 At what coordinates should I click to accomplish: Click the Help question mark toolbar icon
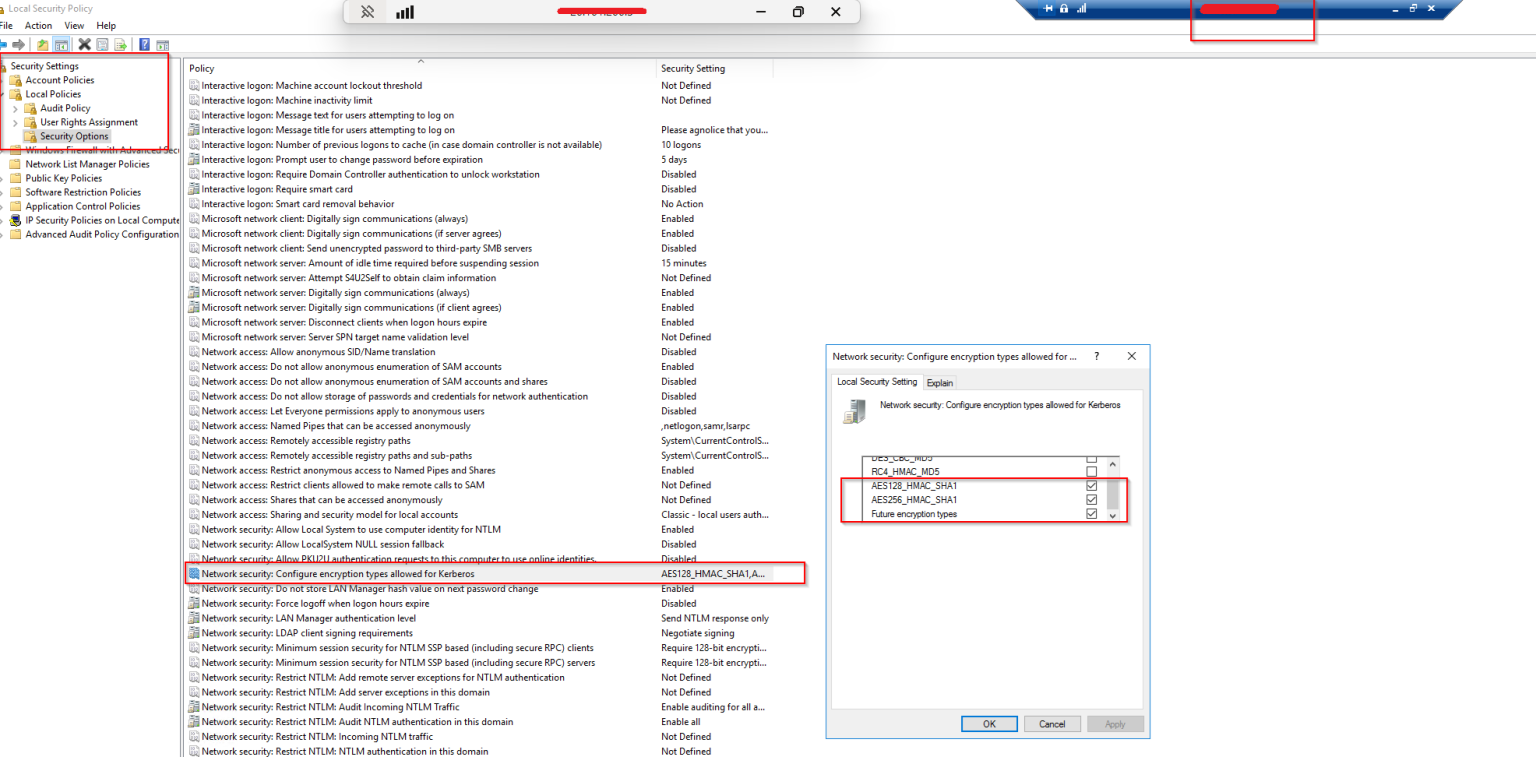(142, 45)
